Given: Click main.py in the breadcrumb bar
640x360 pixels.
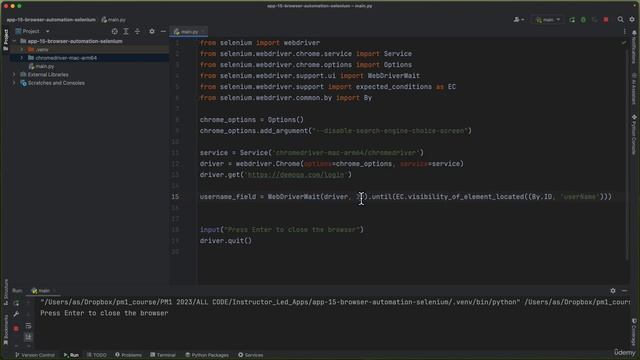Looking at the screenshot, I should coord(114,20).
